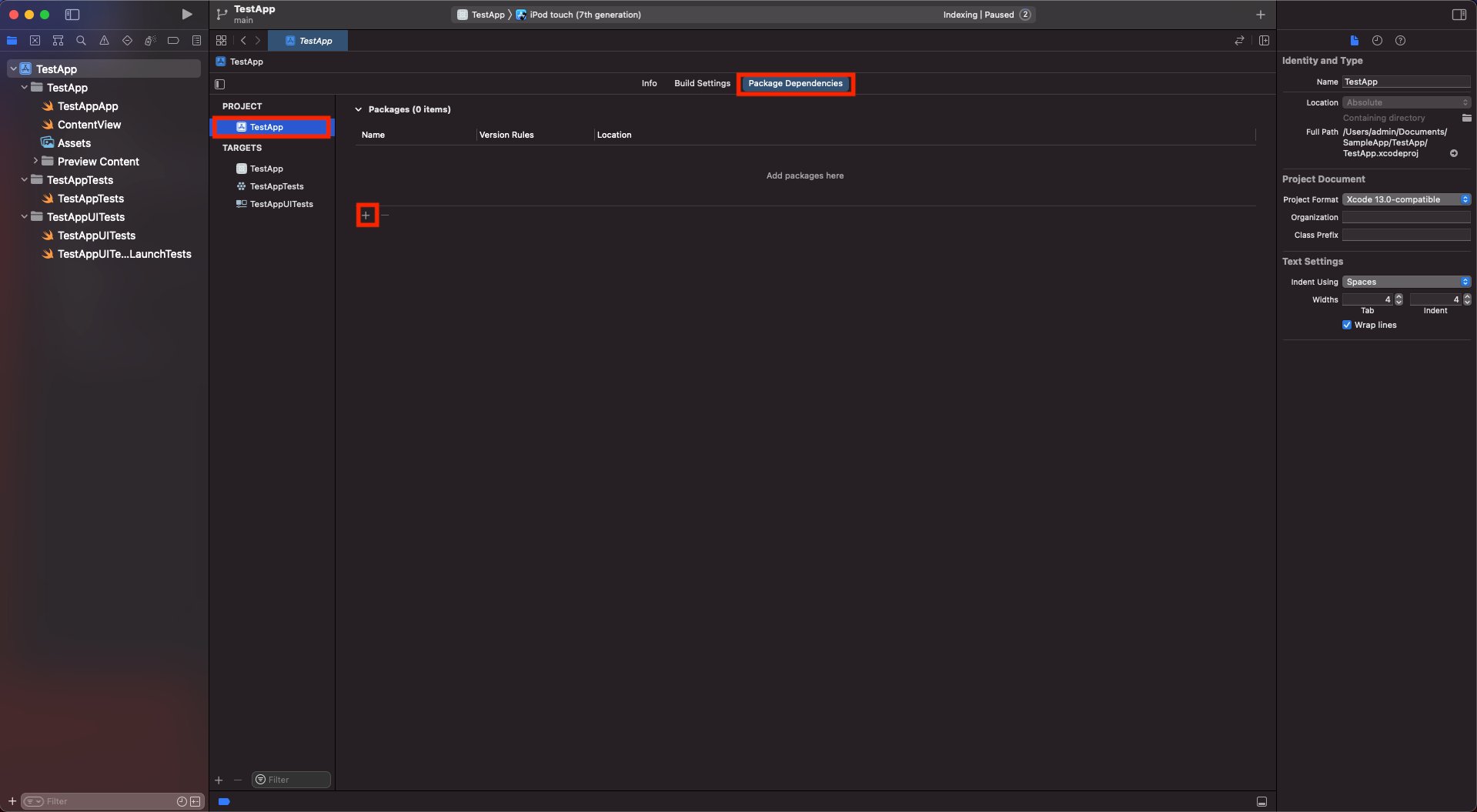
Task: Click the source control branch icon
Action: (x=222, y=14)
